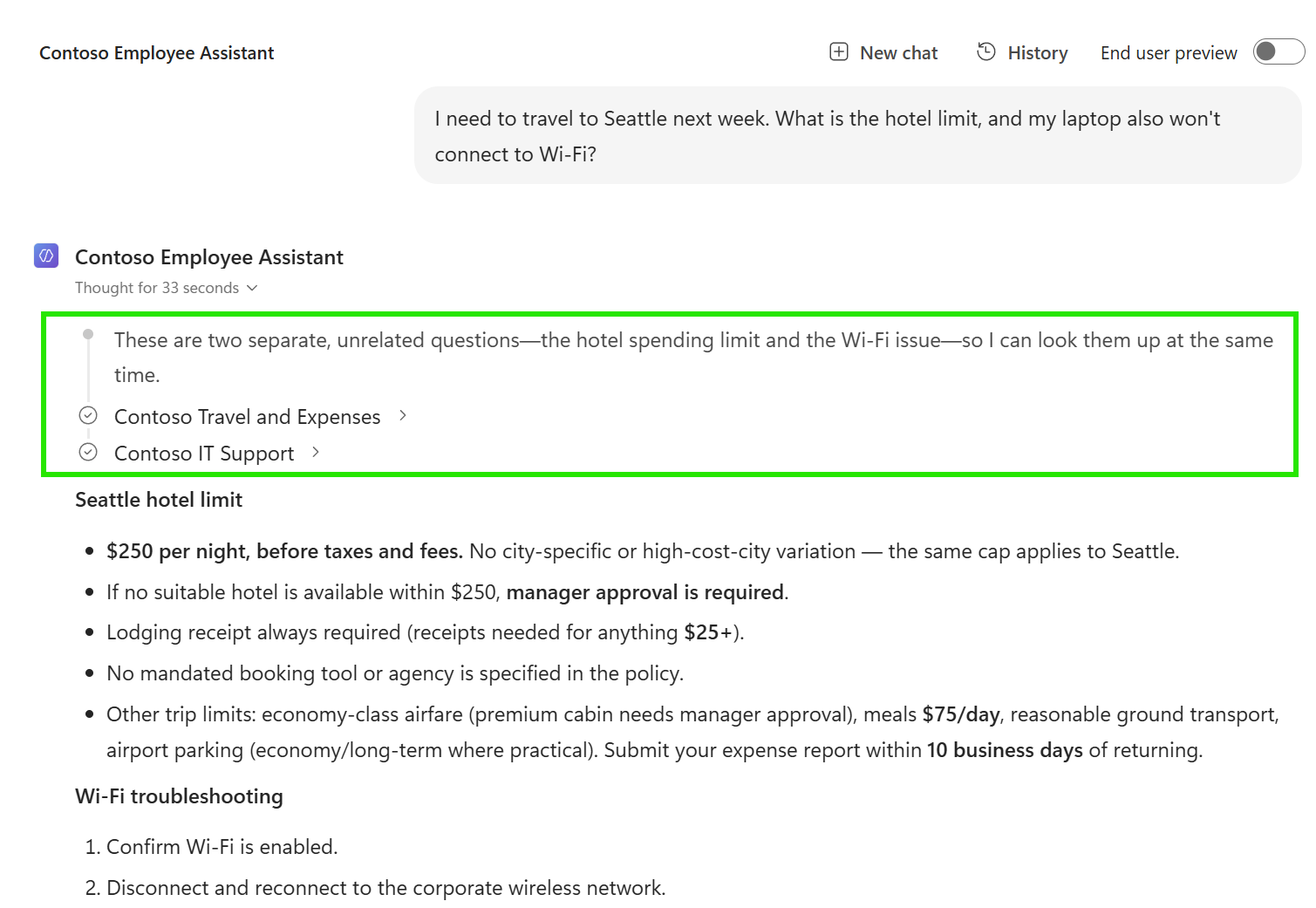This screenshot has height=908, width=1316.
Task: Open the Contoso IT Support step
Action: click(x=204, y=454)
